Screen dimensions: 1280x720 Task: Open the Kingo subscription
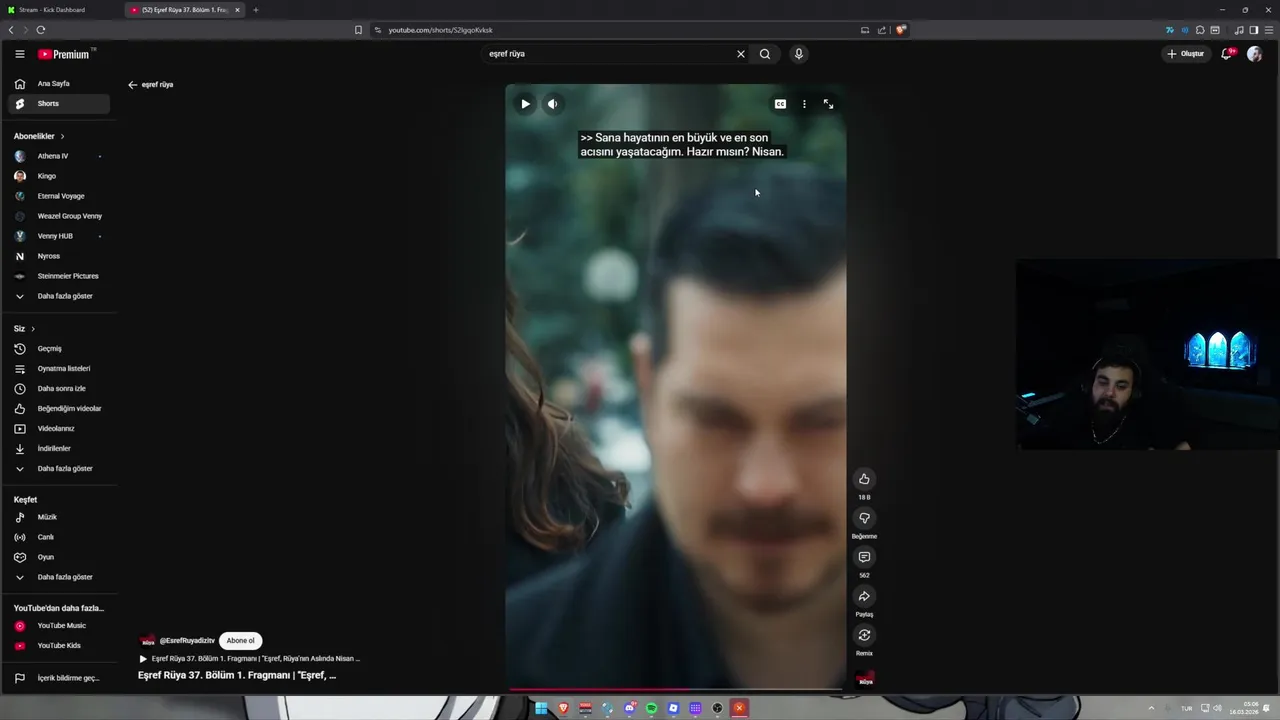(x=60, y=176)
